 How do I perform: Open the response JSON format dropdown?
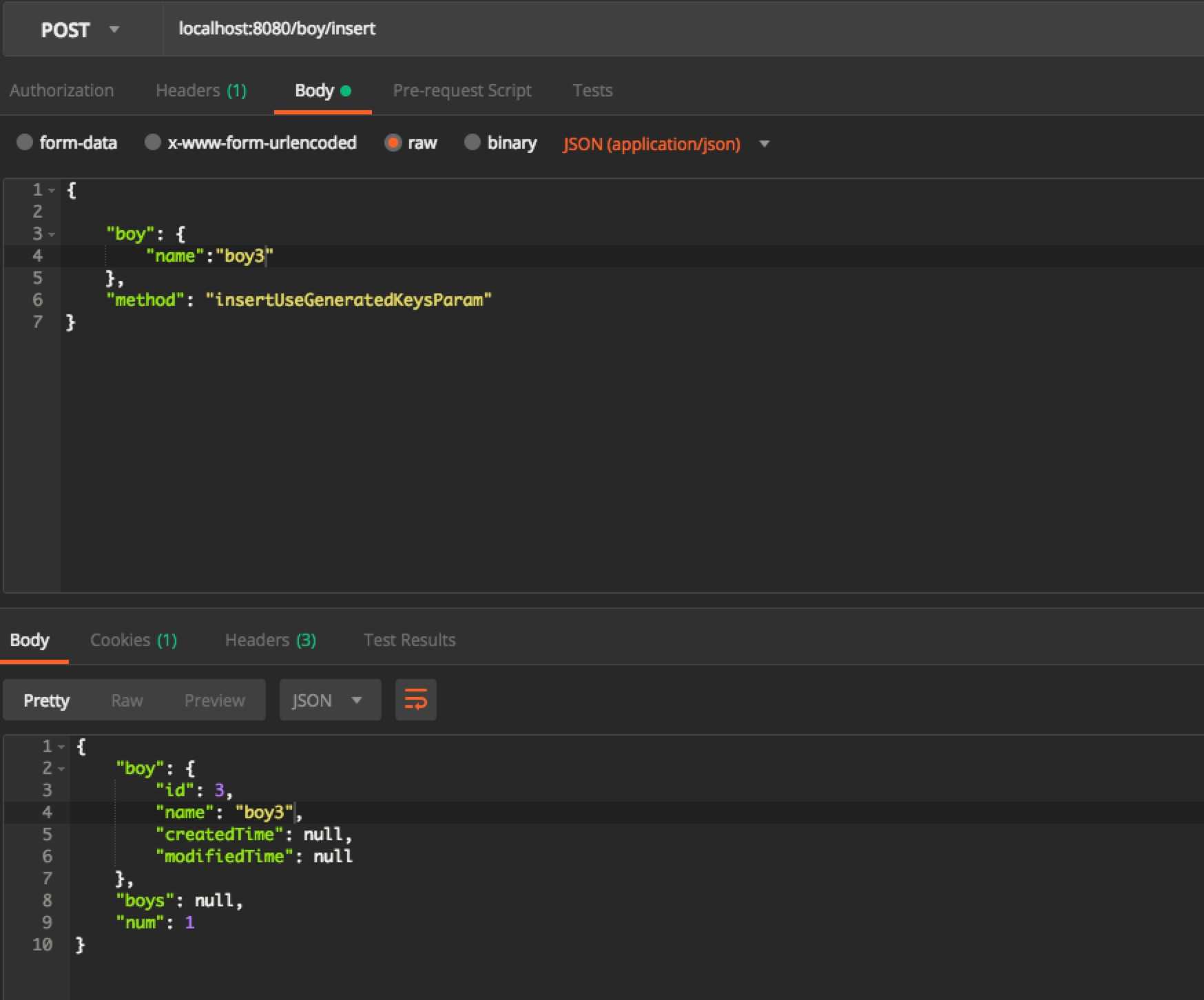coord(330,700)
